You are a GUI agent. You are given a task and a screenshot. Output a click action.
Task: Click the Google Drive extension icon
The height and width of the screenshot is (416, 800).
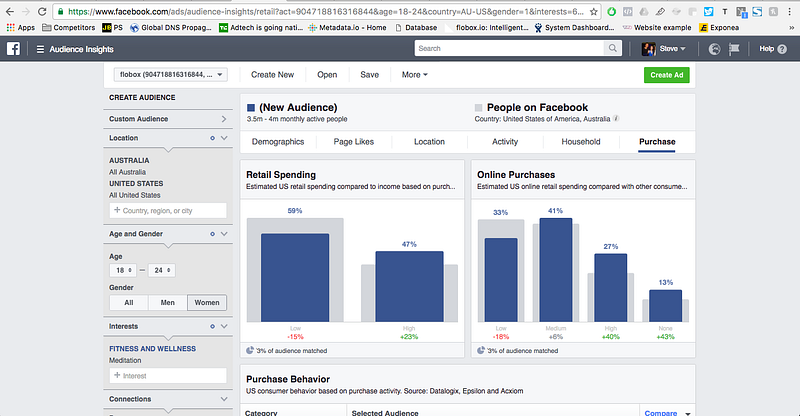[x=644, y=11]
